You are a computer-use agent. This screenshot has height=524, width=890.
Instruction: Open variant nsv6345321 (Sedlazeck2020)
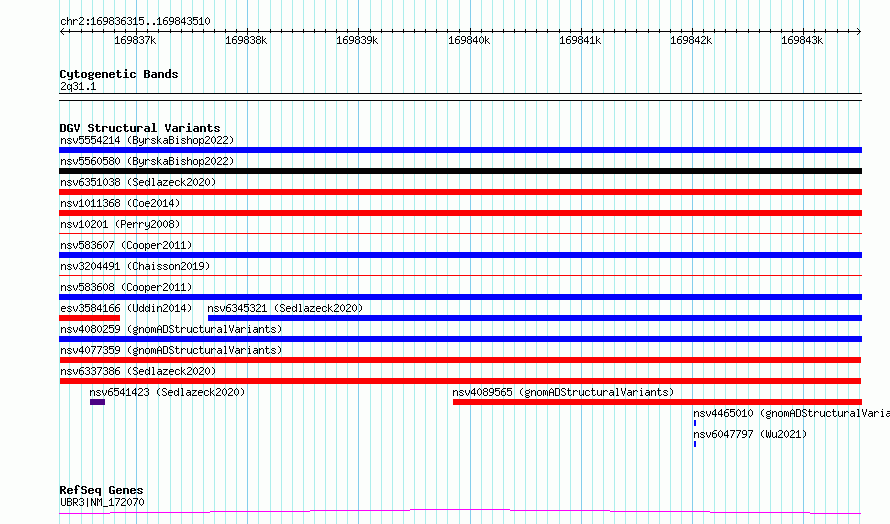[x=285, y=308]
